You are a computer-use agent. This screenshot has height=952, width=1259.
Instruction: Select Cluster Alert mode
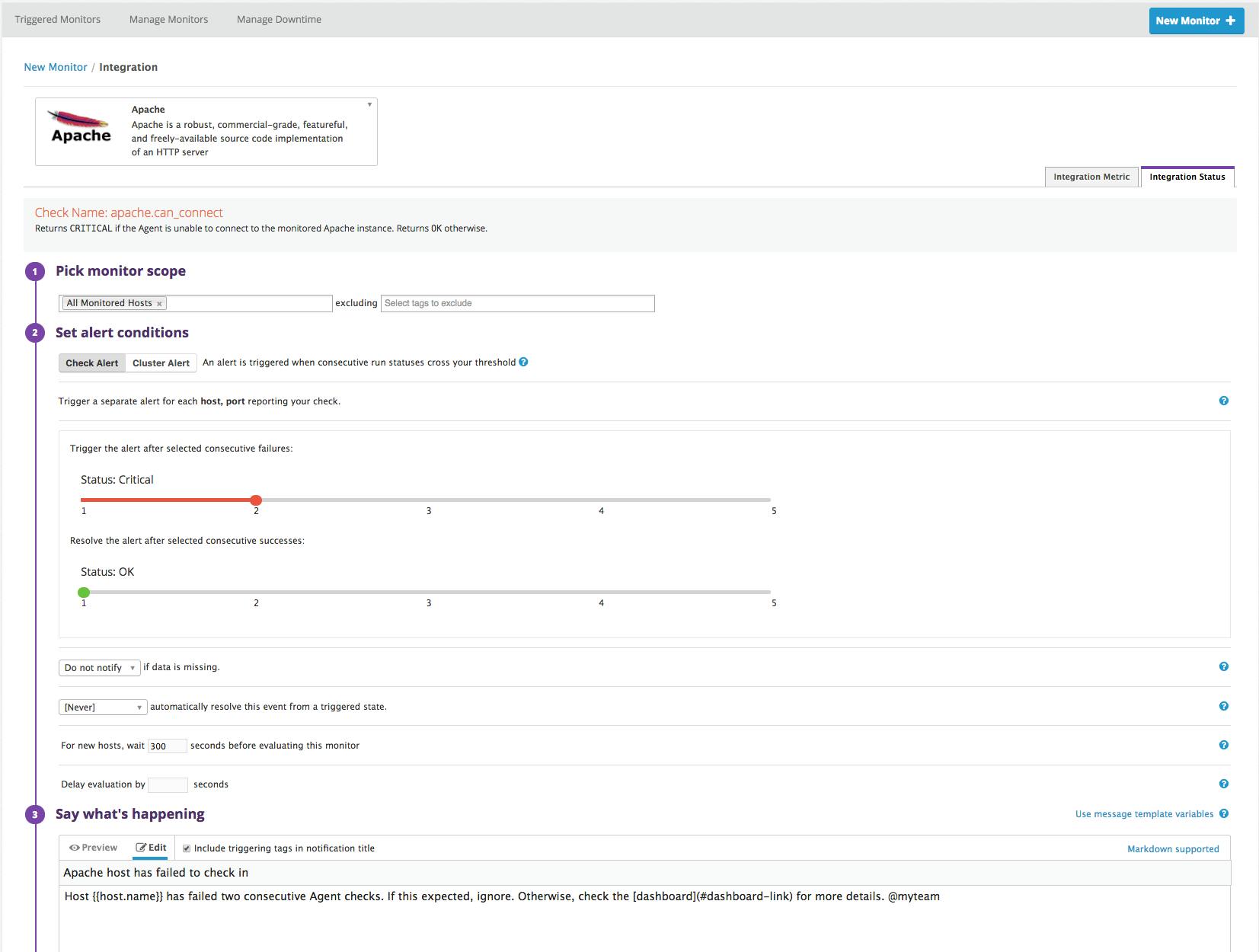161,363
